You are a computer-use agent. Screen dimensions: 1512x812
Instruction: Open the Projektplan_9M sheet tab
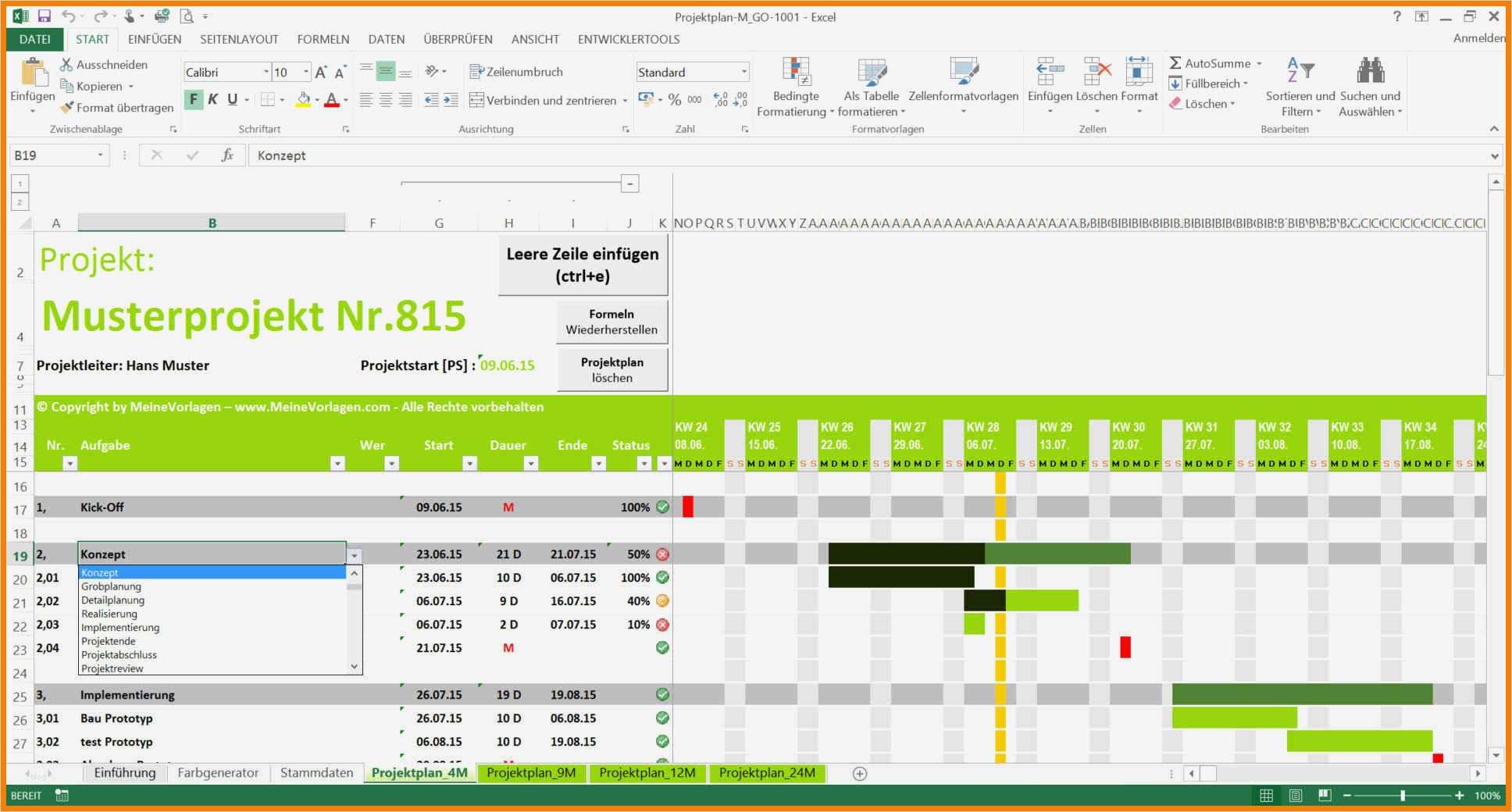tap(531, 773)
